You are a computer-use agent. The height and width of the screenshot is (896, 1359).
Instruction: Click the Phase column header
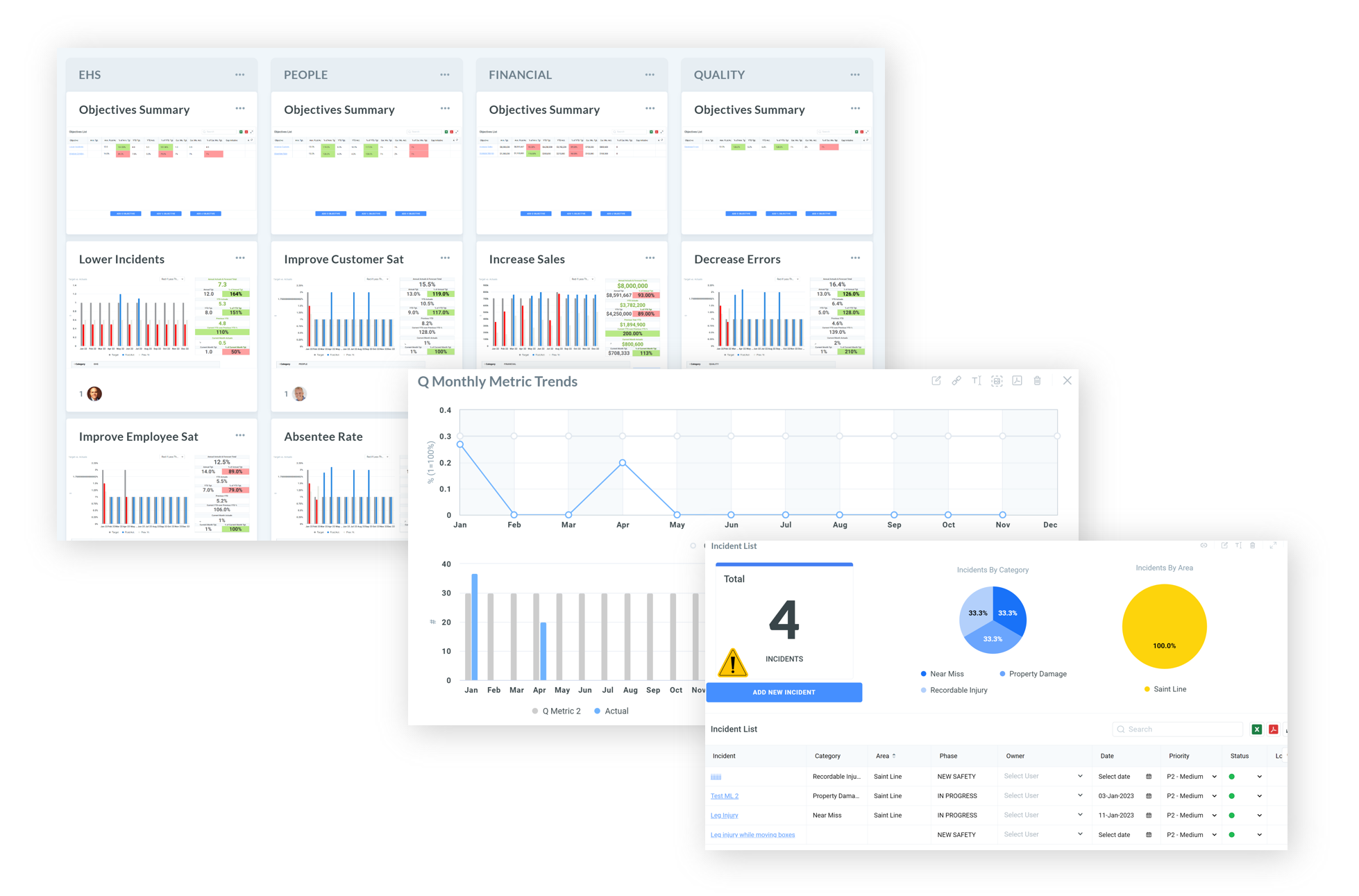[948, 756]
